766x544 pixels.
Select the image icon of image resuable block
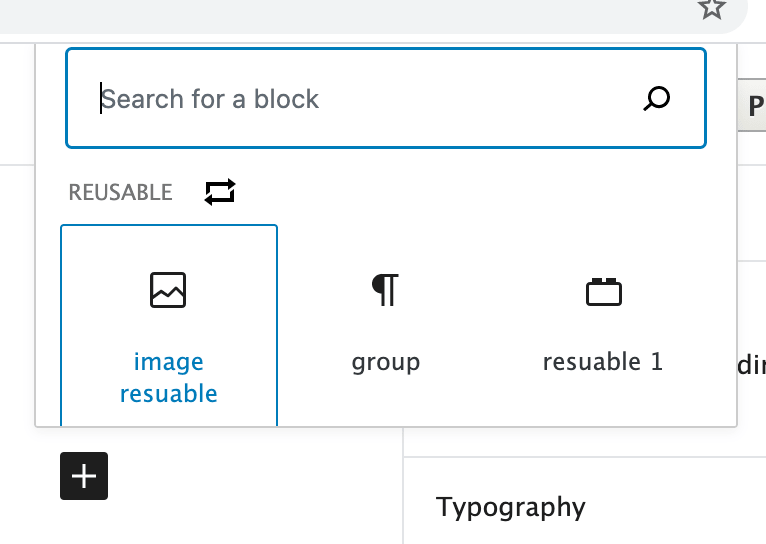(x=168, y=290)
